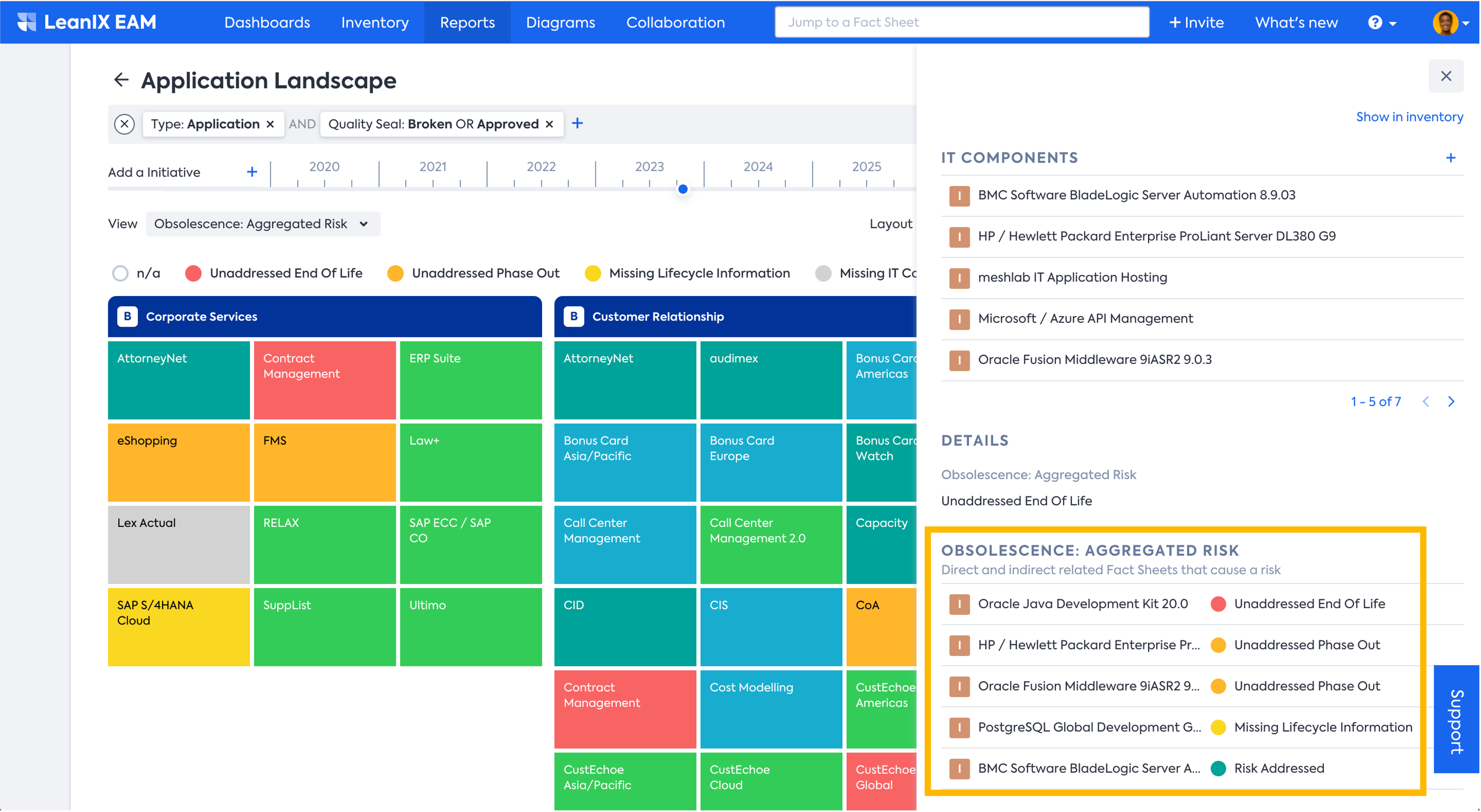Select the Lex Actual application tile
The width and height of the screenshot is (1481, 812).
click(178, 544)
